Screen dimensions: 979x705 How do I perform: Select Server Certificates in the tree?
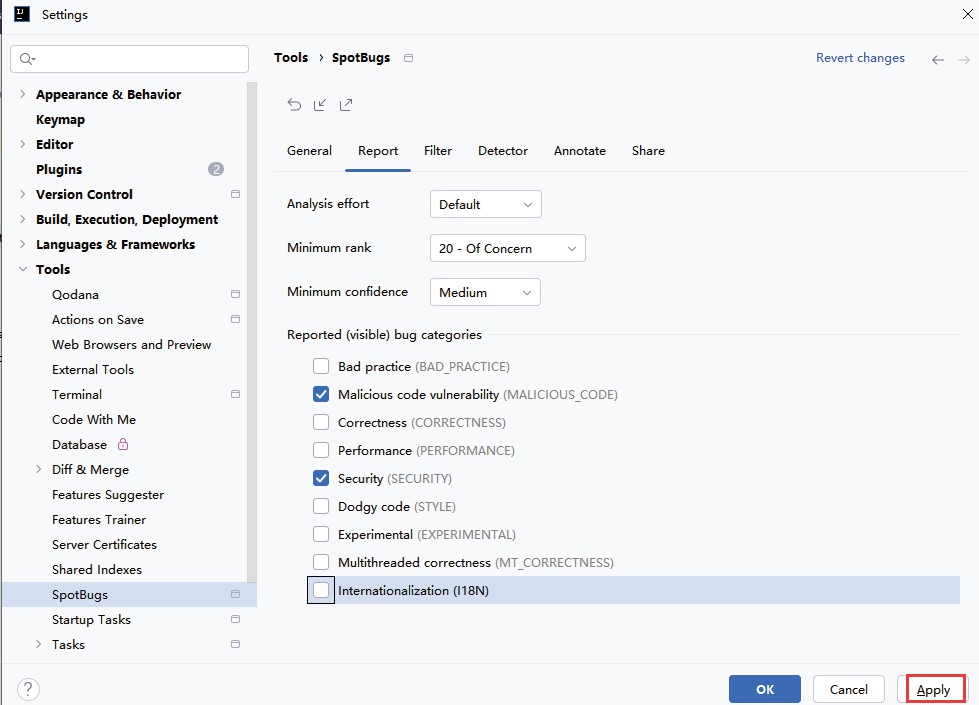tap(104, 544)
